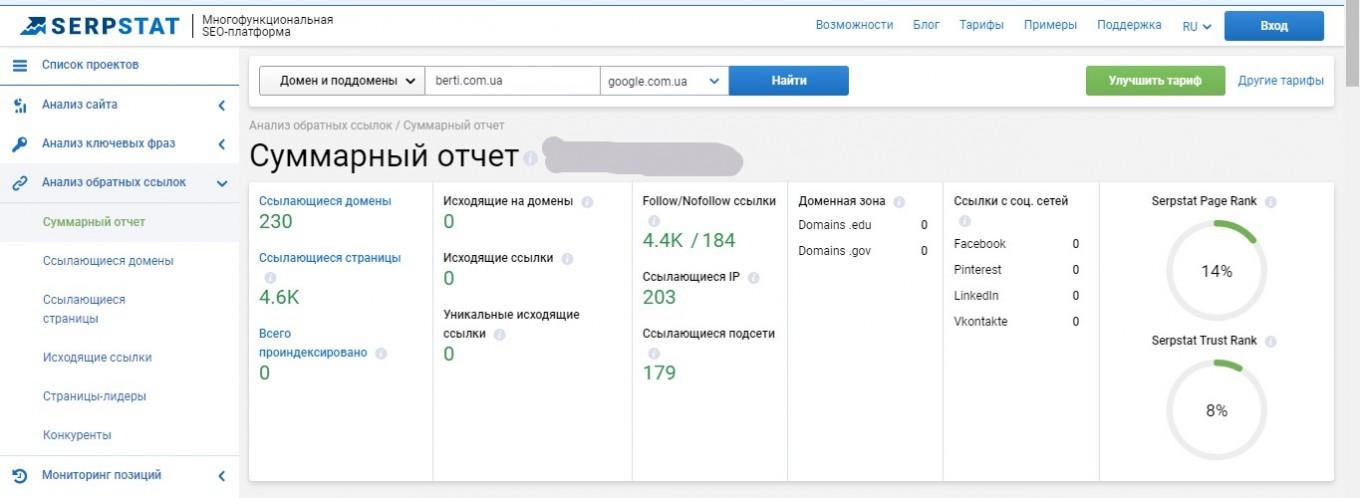Click info icon beside Ссылающиеся IP
The width and height of the screenshot is (1360, 498).
[753, 278]
